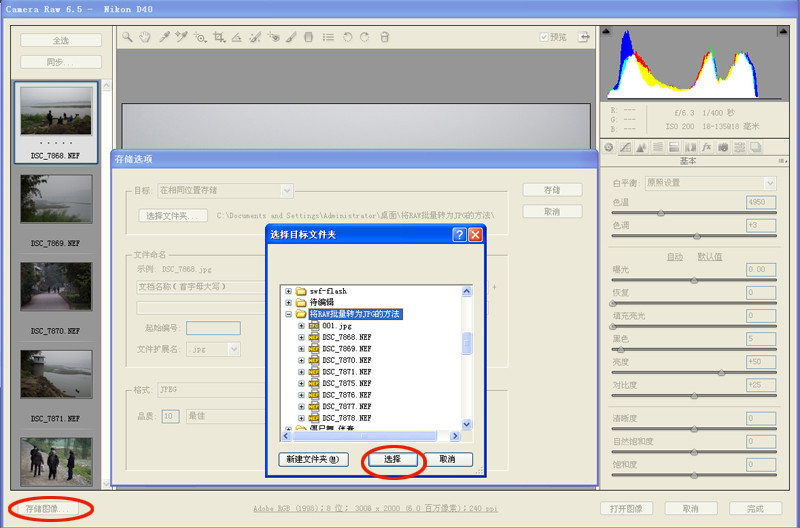Open the 白平衡 white balance dropdown
This screenshot has width=800, height=528.
[711, 183]
